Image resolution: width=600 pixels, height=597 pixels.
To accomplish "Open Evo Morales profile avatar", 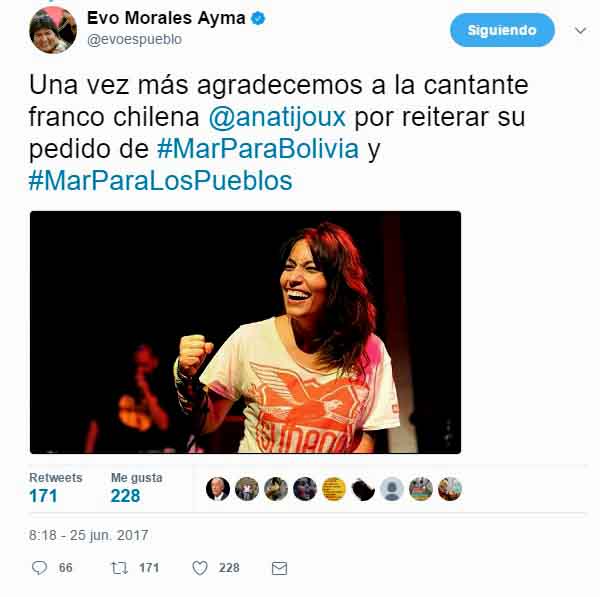I will click(x=53, y=30).
